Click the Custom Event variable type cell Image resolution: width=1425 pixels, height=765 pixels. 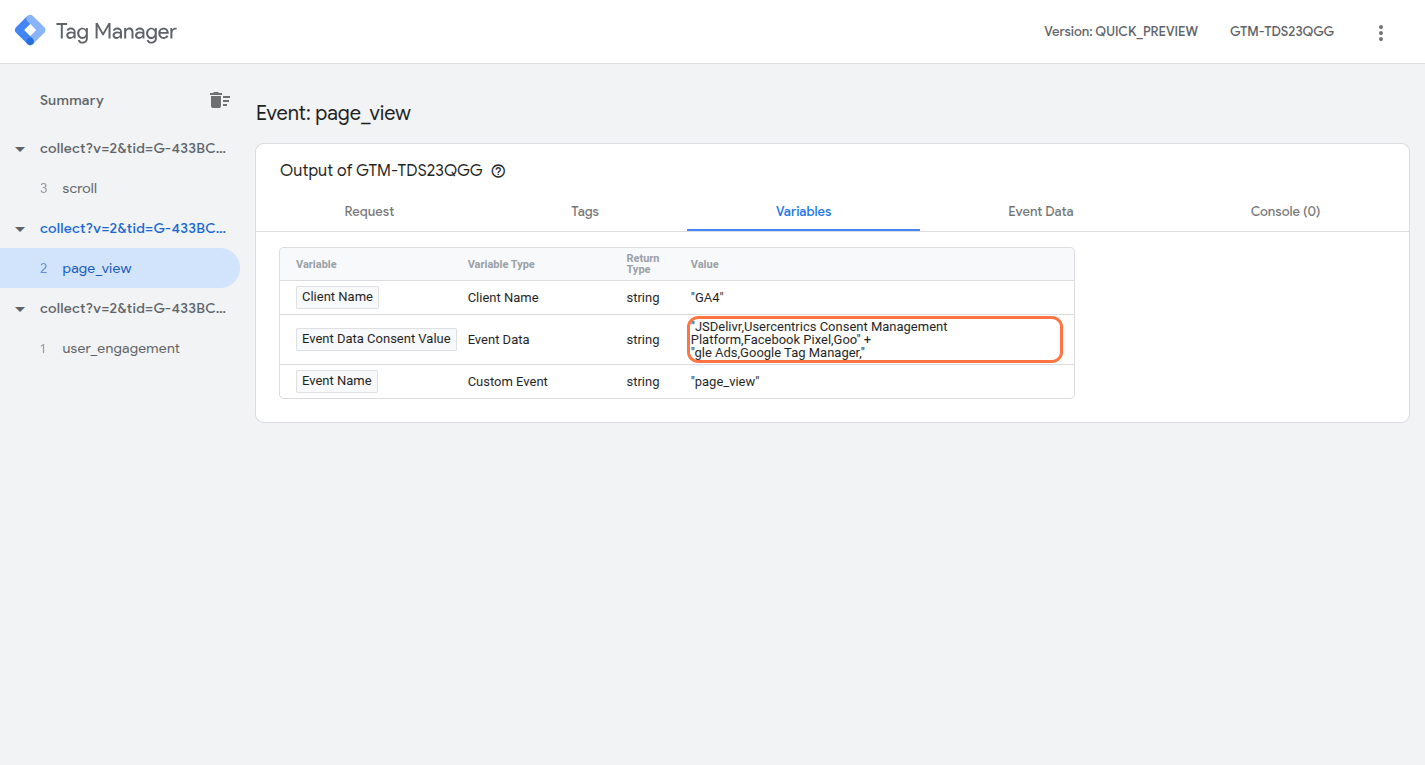pyautogui.click(x=508, y=382)
